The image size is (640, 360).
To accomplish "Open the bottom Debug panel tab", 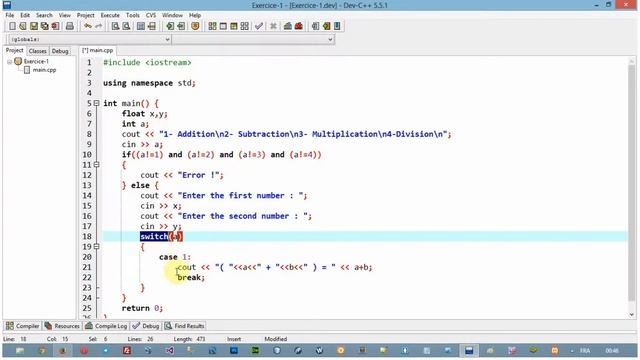I will 146,326.
